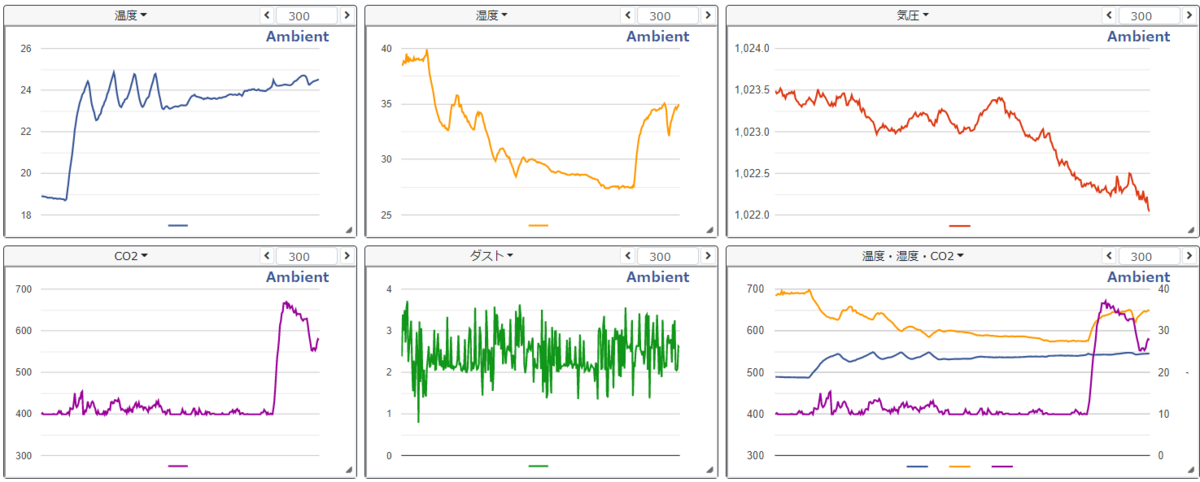Click the Ambient link in ダスト chart

tap(658, 277)
